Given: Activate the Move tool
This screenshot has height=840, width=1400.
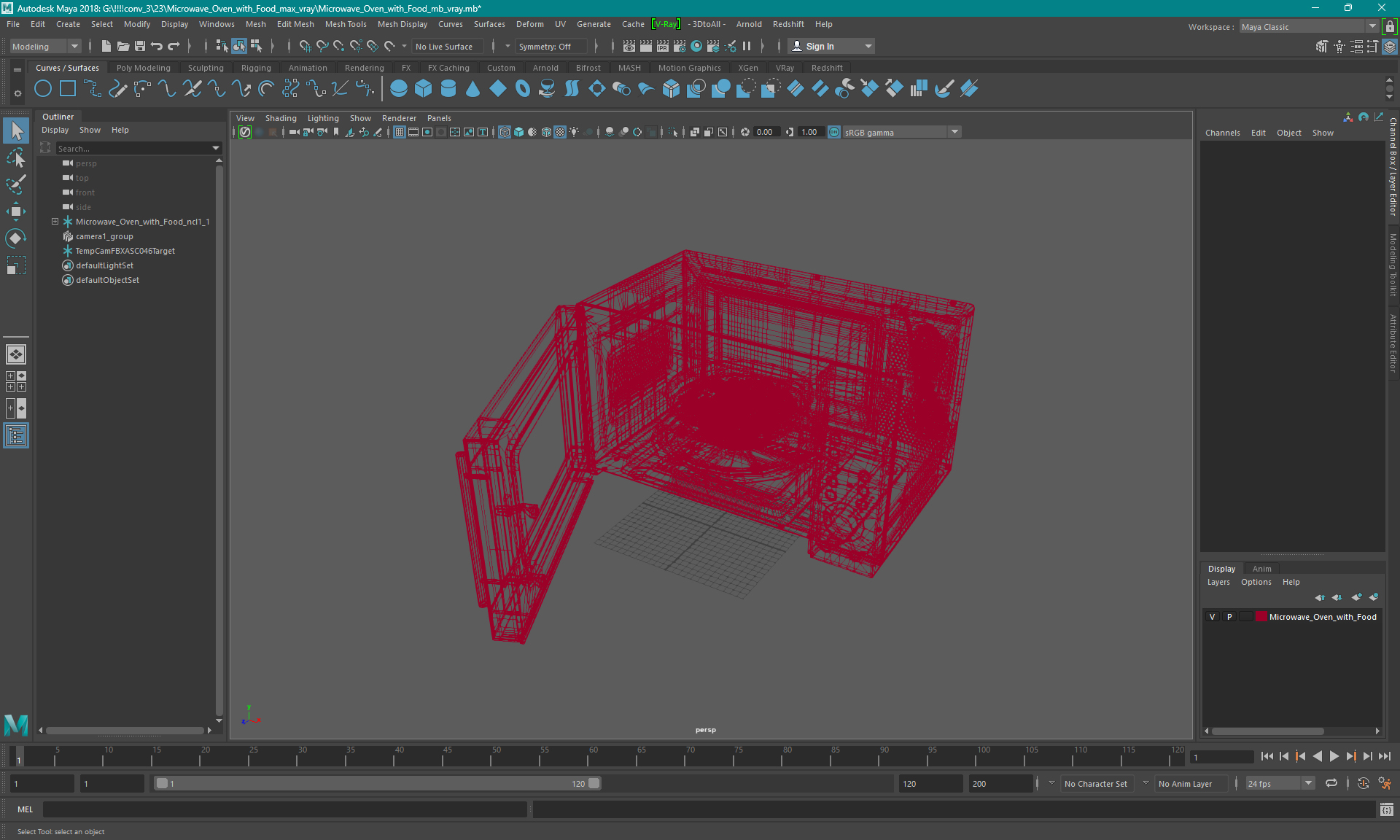Looking at the screenshot, I should pos(16,211).
